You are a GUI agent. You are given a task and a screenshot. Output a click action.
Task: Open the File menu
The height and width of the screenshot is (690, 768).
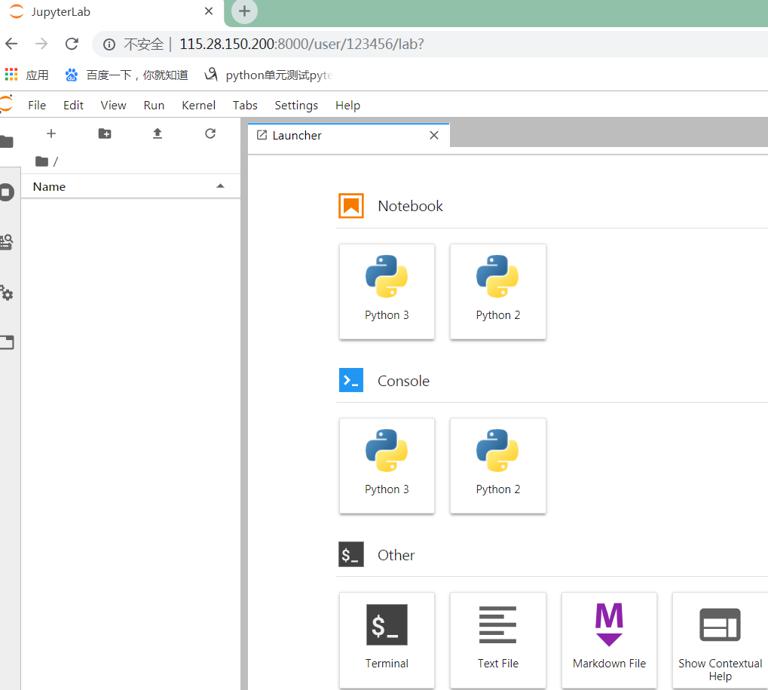coord(37,105)
